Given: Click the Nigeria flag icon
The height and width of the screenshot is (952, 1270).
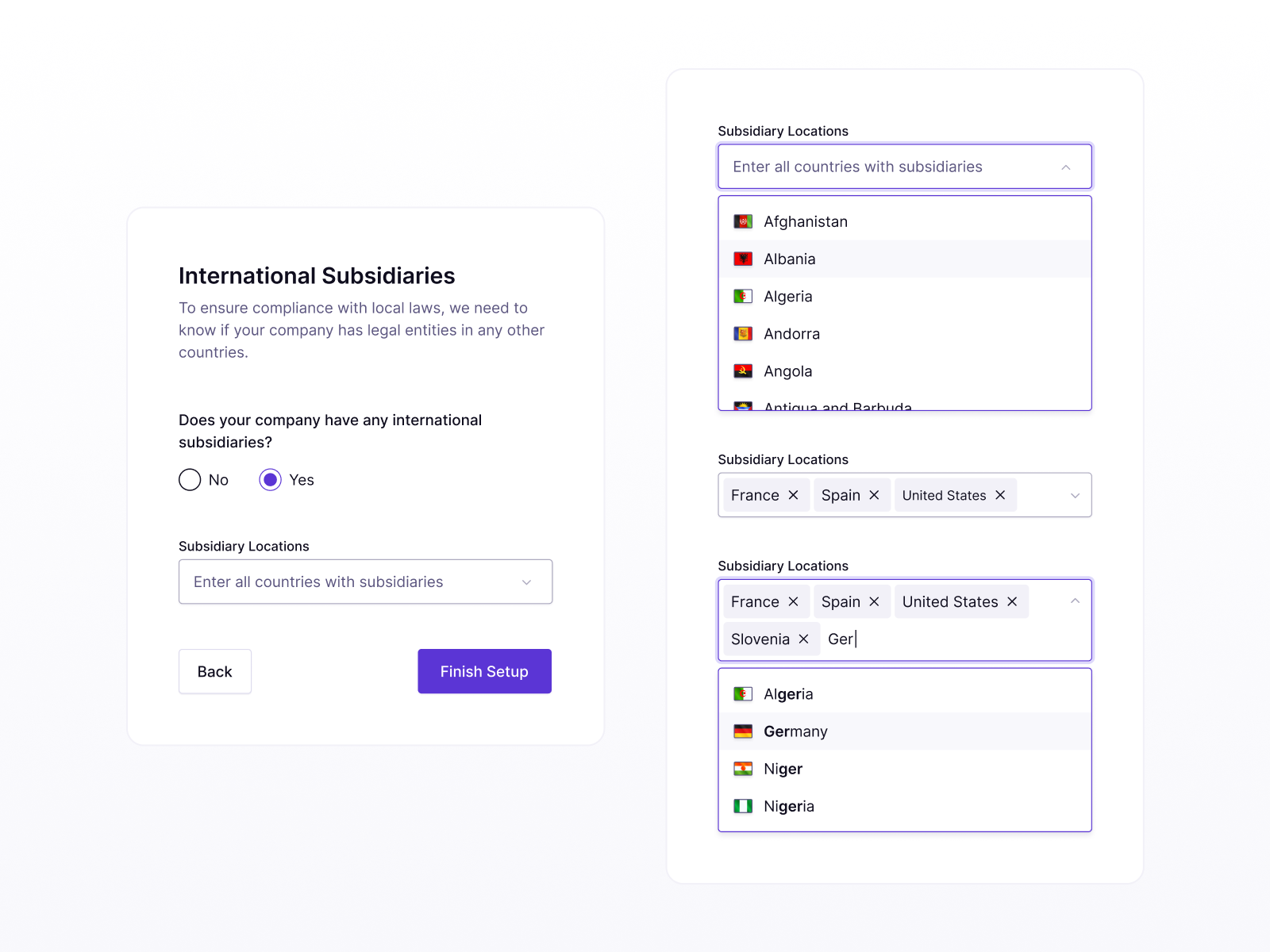Looking at the screenshot, I should (x=743, y=805).
